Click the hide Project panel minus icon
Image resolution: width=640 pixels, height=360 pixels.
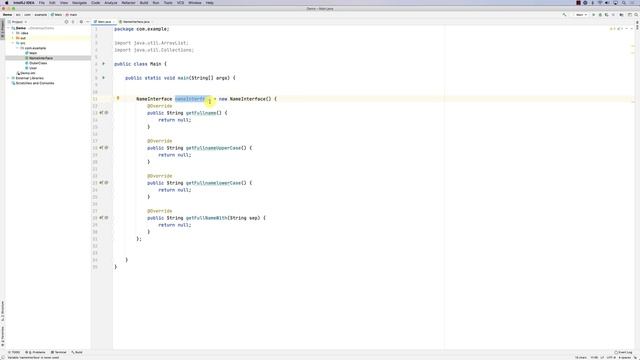88,22
